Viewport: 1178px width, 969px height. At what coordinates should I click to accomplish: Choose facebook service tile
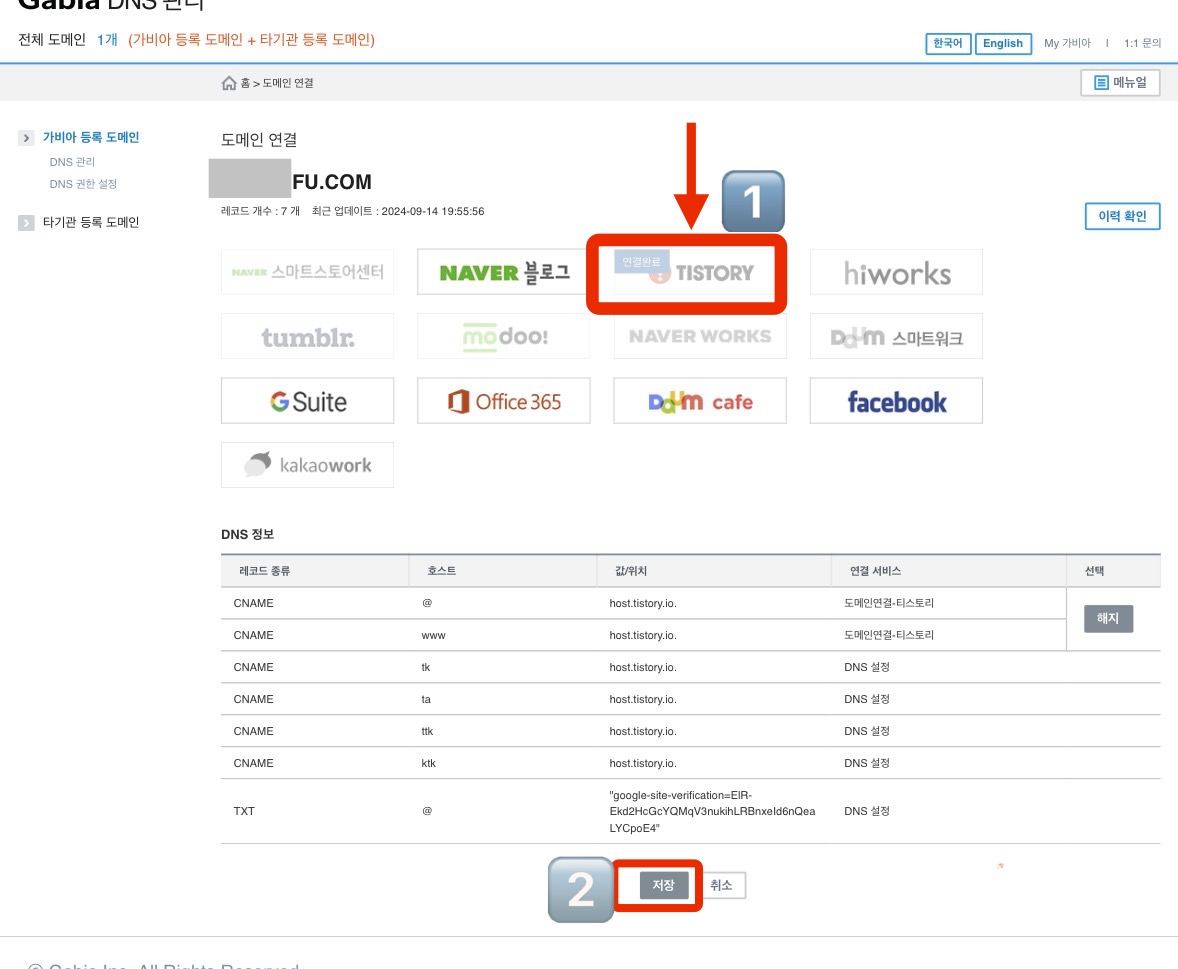click(x=896, y=401)
